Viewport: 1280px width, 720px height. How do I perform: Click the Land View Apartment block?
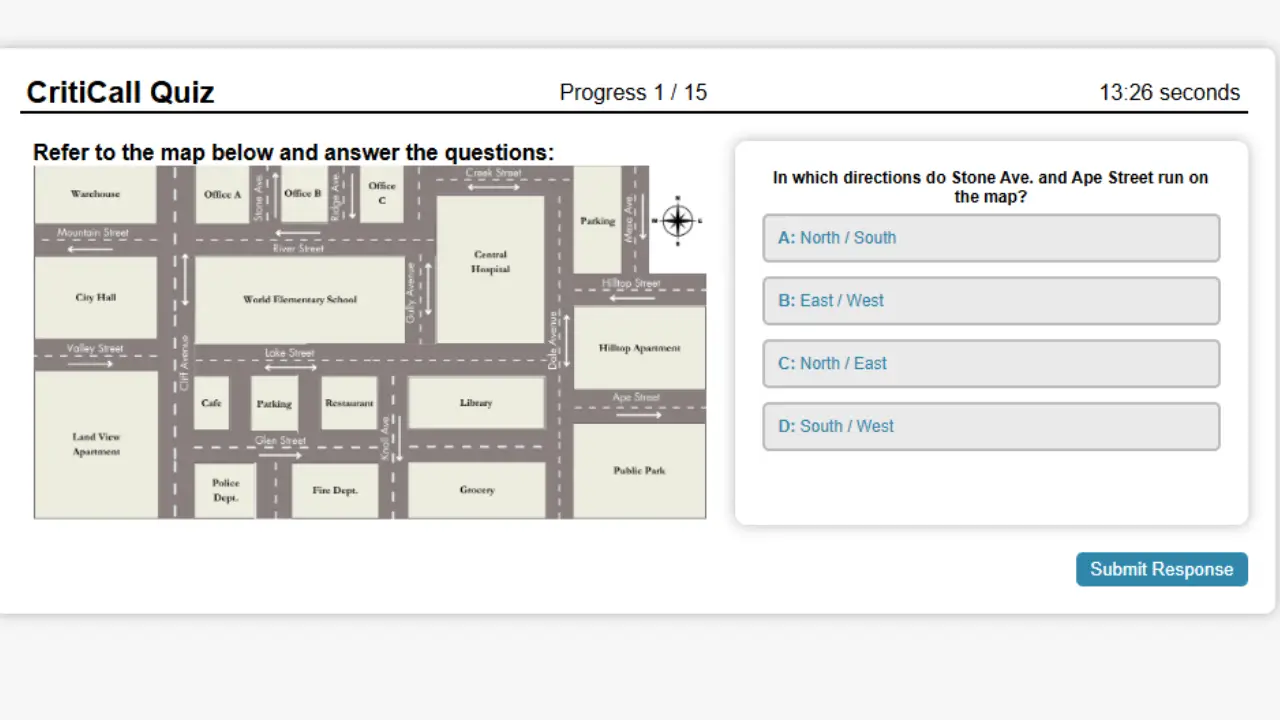[96, 444]
